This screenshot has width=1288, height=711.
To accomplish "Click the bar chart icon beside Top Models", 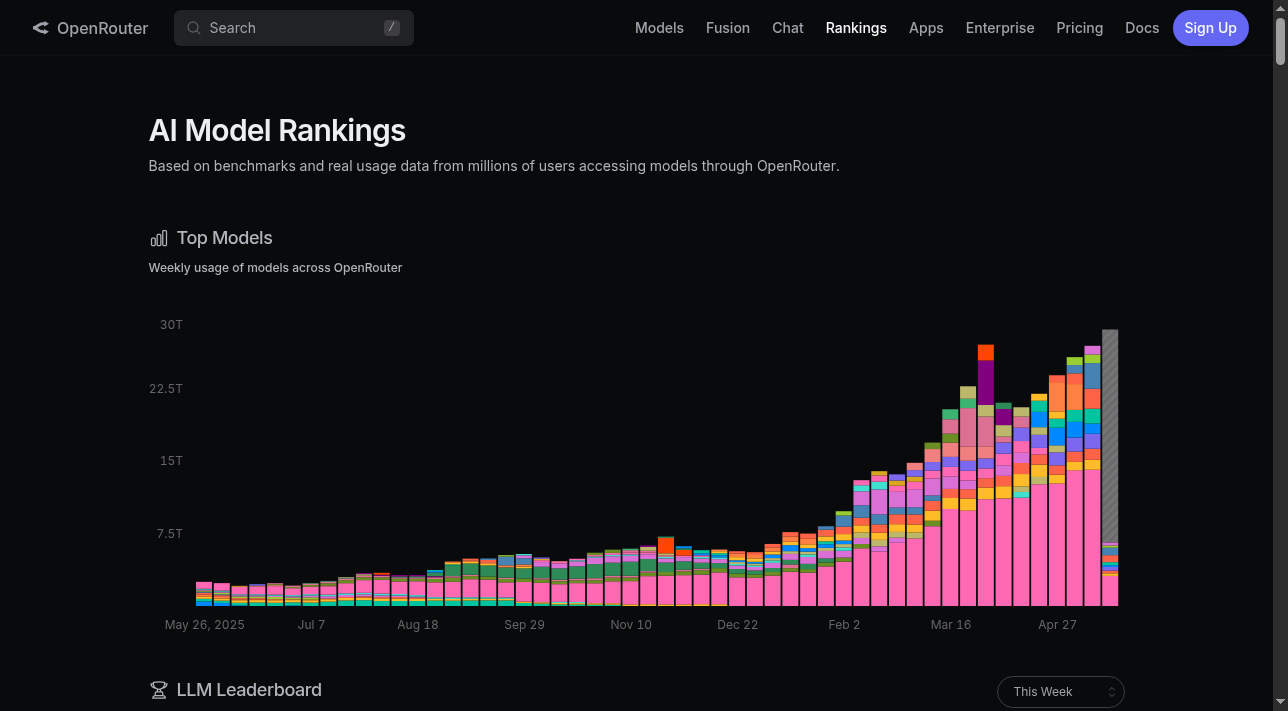I will [159, 238].
